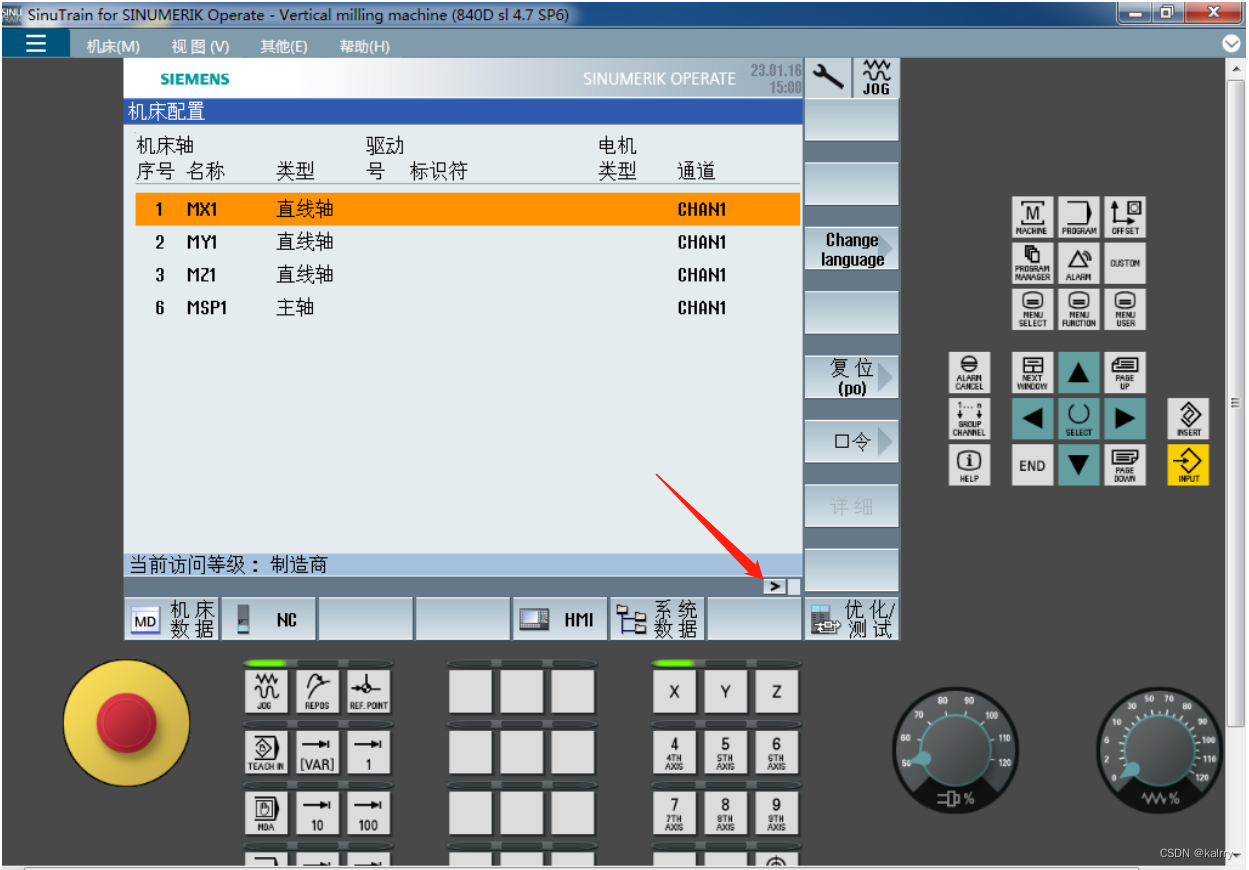Click the REPOS key
Viewport: 1249px width, 870px height.
point(317,692)
